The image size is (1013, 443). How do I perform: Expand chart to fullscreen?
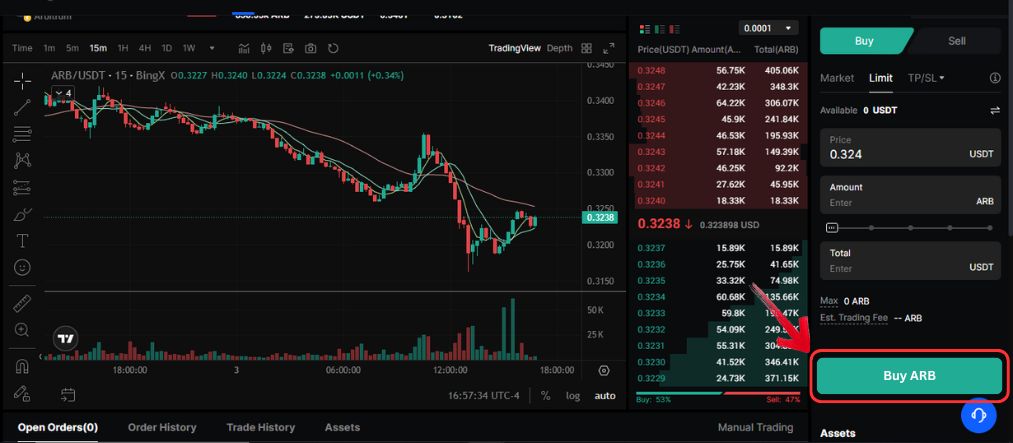609,48
